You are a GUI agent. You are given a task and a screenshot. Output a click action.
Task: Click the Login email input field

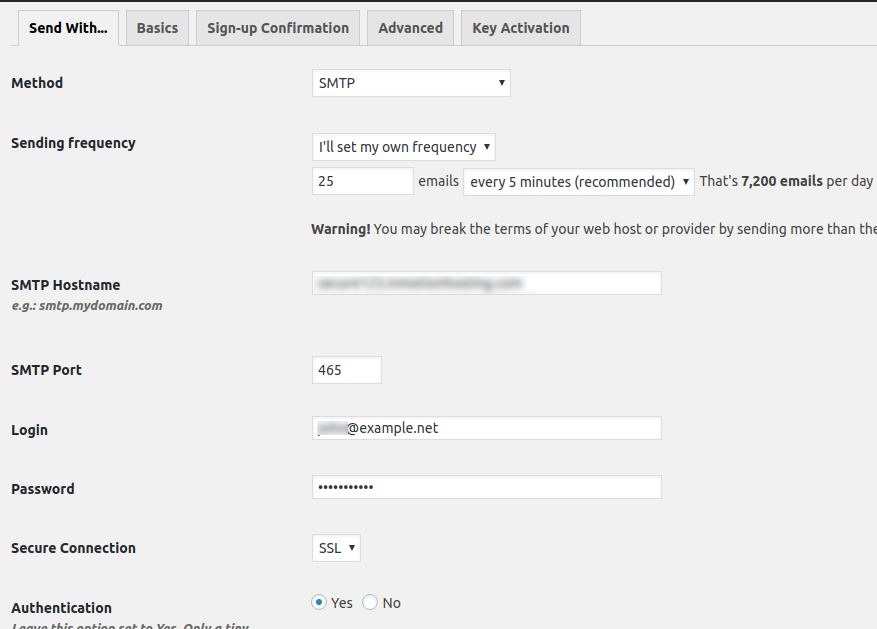(x=486, y=428)
